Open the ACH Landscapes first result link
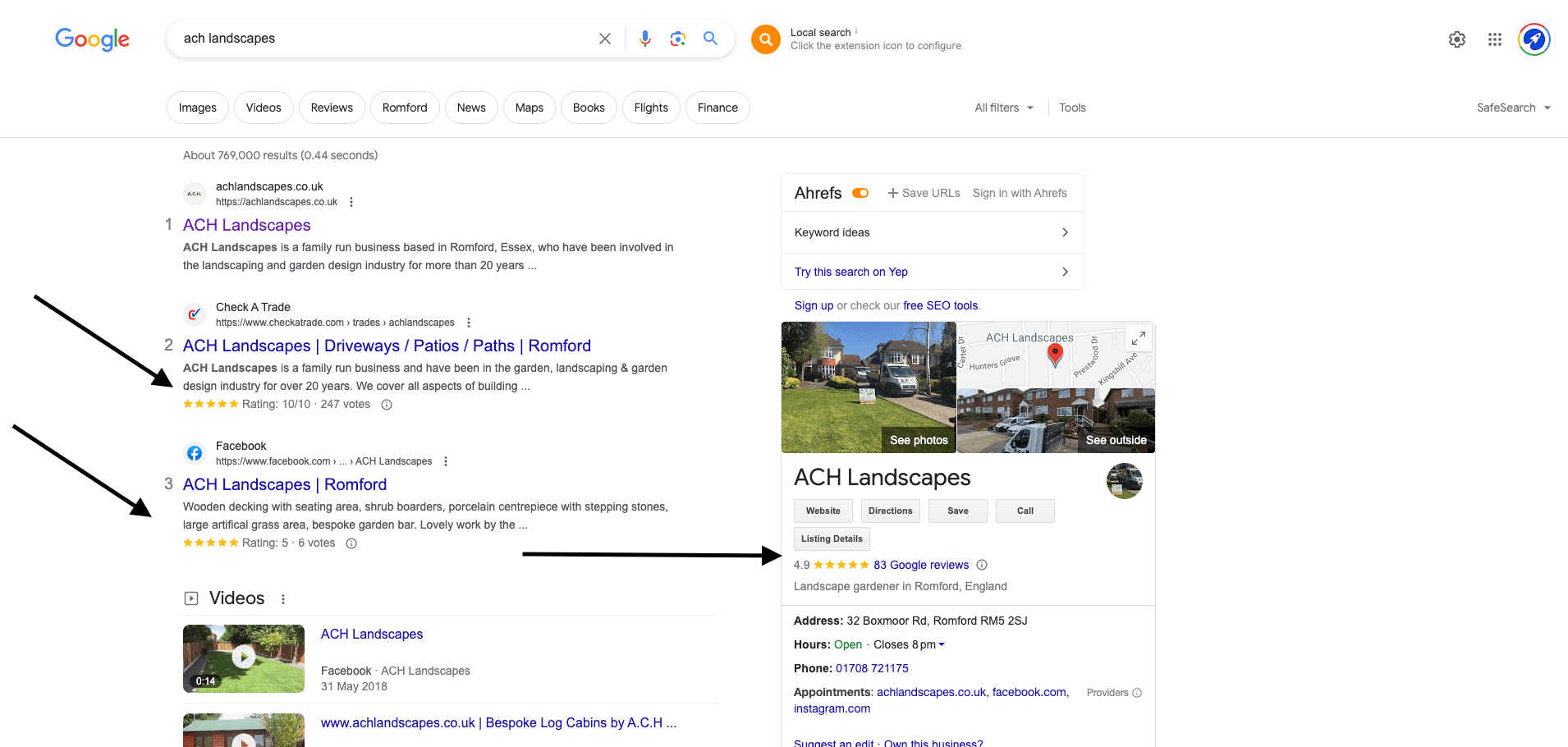 pos(246,225)
